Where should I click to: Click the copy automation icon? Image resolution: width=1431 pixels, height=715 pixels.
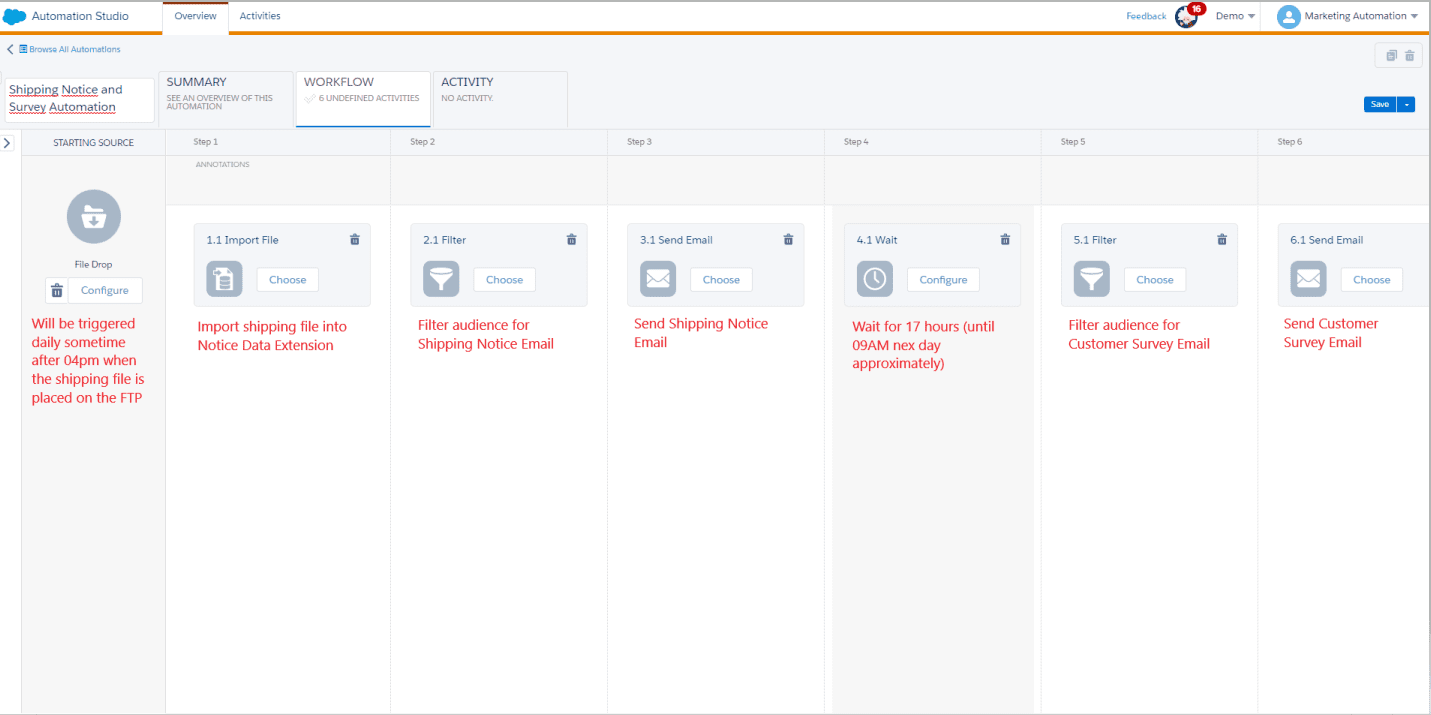point(1391,56)
